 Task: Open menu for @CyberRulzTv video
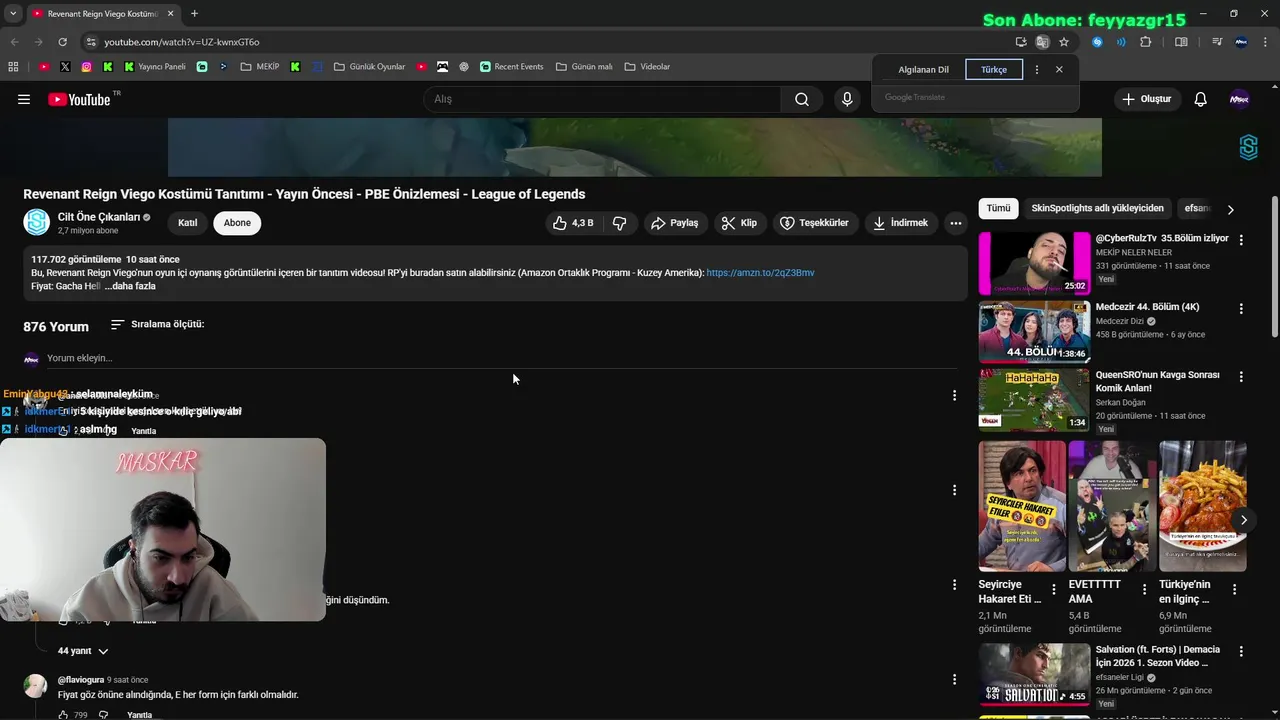tap(1241, 240)
